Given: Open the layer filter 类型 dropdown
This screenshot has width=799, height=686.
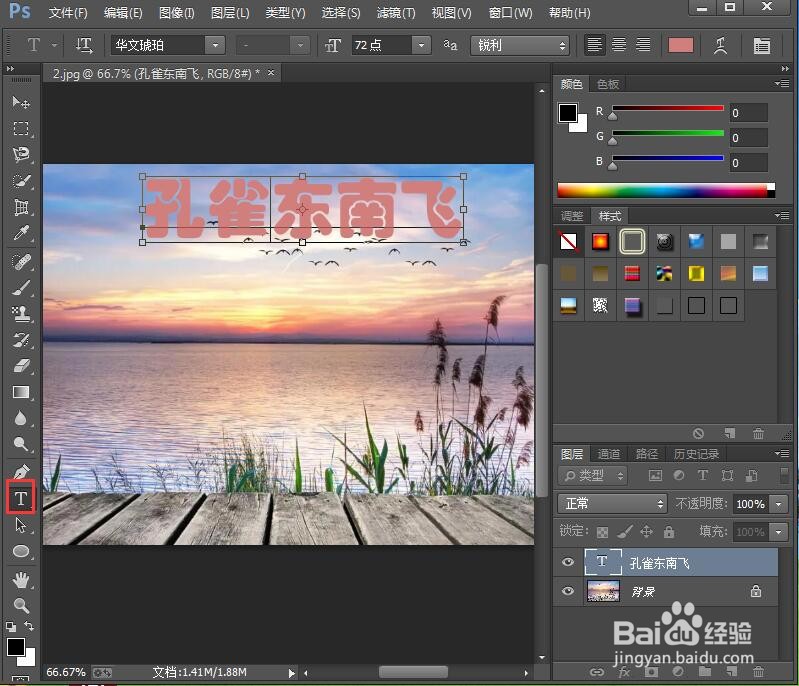Looking at the screenshot, I should (x=593, y=476).
